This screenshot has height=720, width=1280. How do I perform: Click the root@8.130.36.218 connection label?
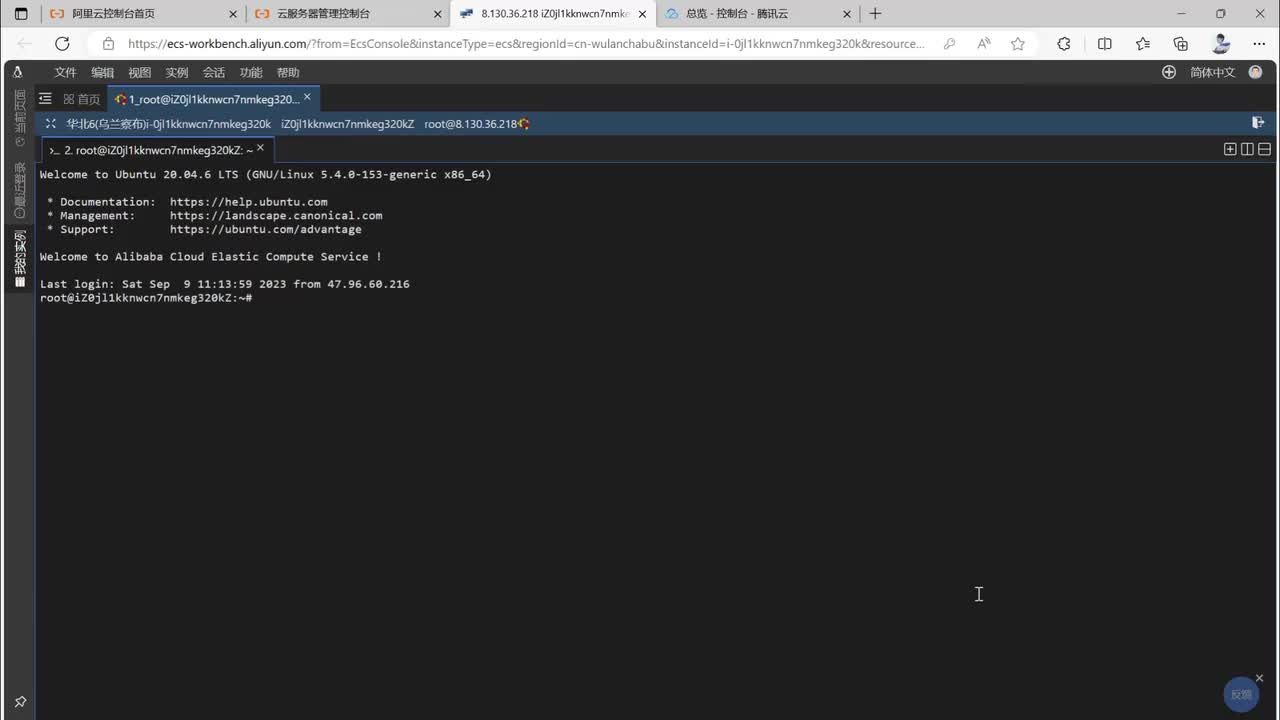click(471, 124)
